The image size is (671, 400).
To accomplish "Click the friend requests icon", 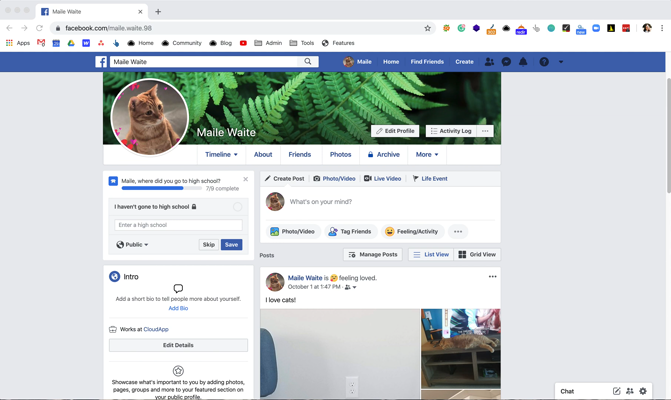I will click(489, 62).
